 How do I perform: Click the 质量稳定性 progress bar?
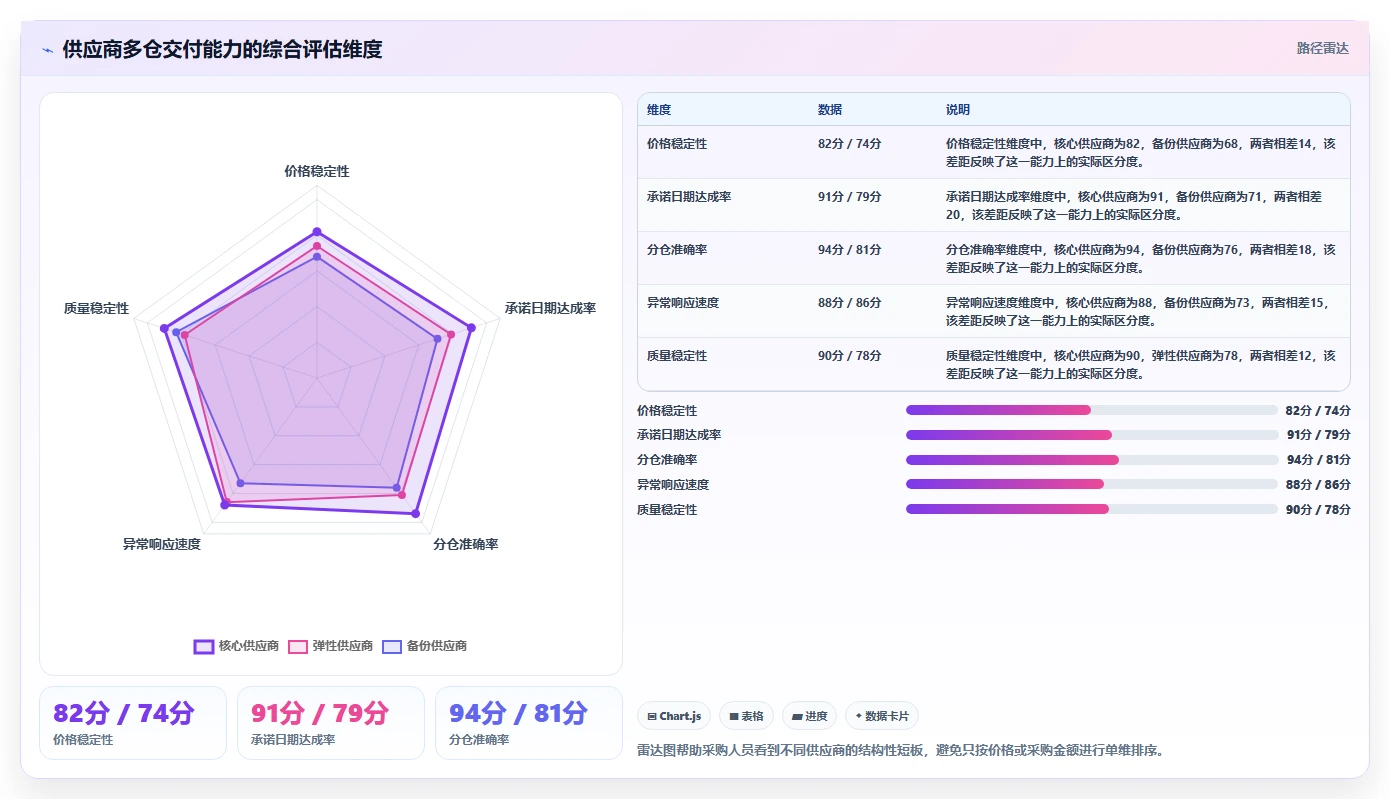pos(1092,509)
